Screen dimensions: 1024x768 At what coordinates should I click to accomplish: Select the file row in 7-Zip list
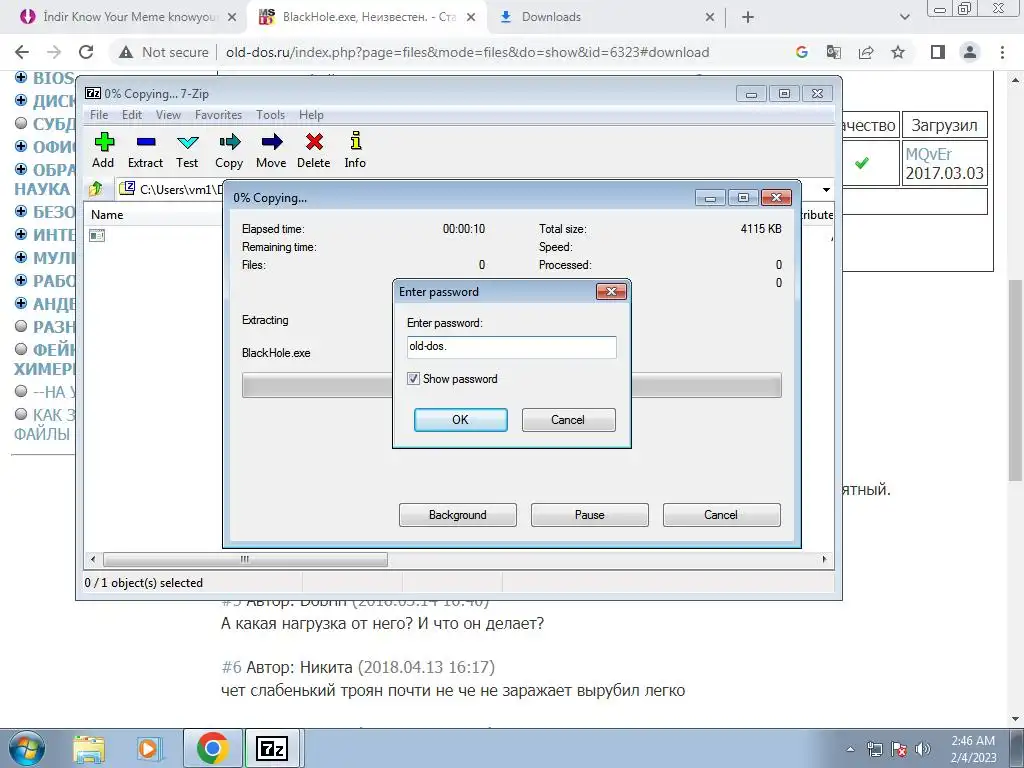click(x=97, y=235)
